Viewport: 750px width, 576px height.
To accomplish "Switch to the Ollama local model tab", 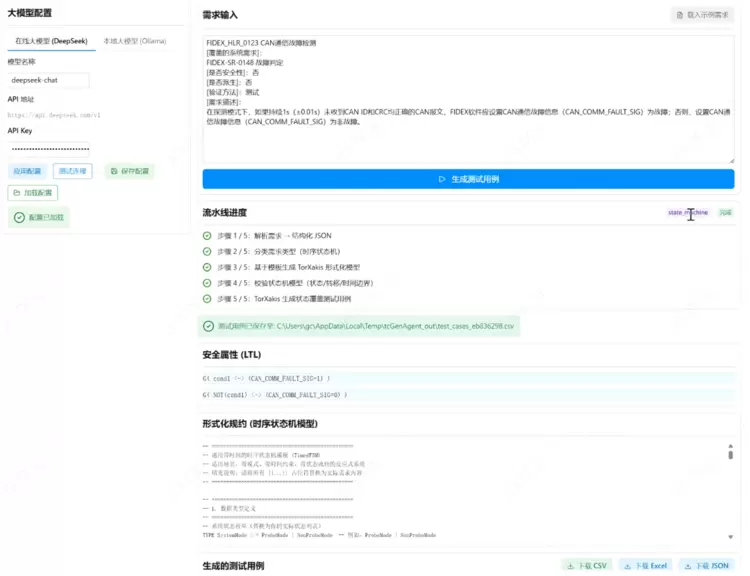I will click(135, 41).
